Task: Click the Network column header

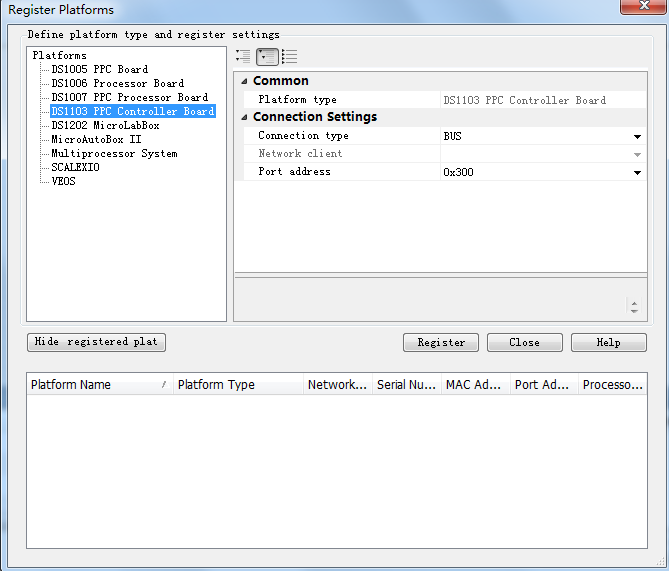Action: coord(338,385)
